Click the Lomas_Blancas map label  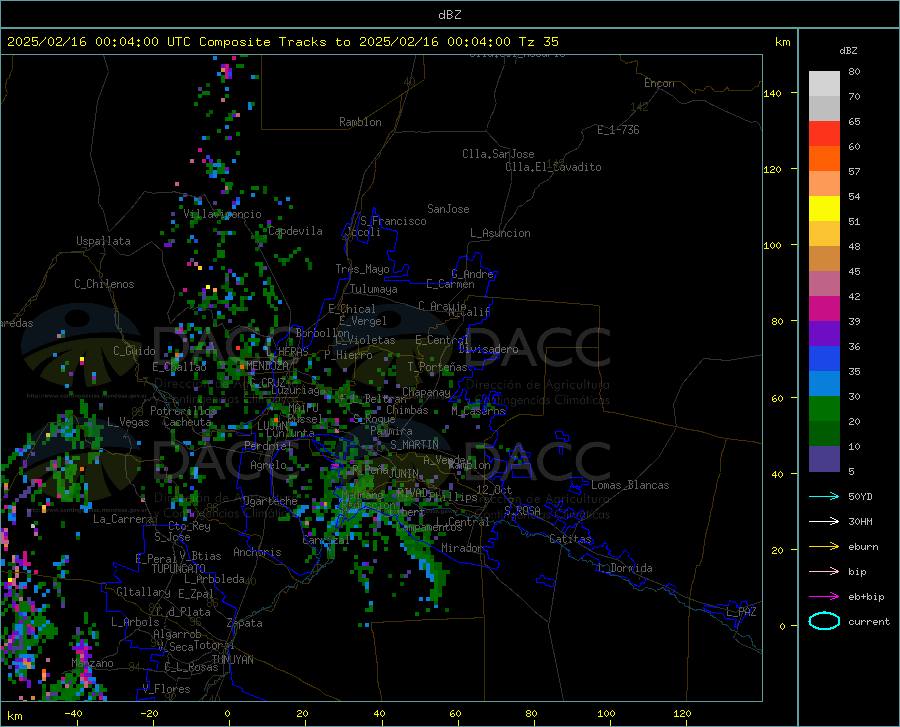(x=630, y=485)
